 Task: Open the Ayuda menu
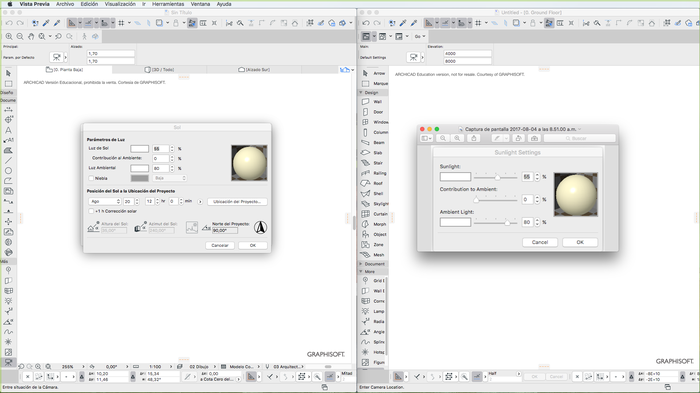[224, 4]
